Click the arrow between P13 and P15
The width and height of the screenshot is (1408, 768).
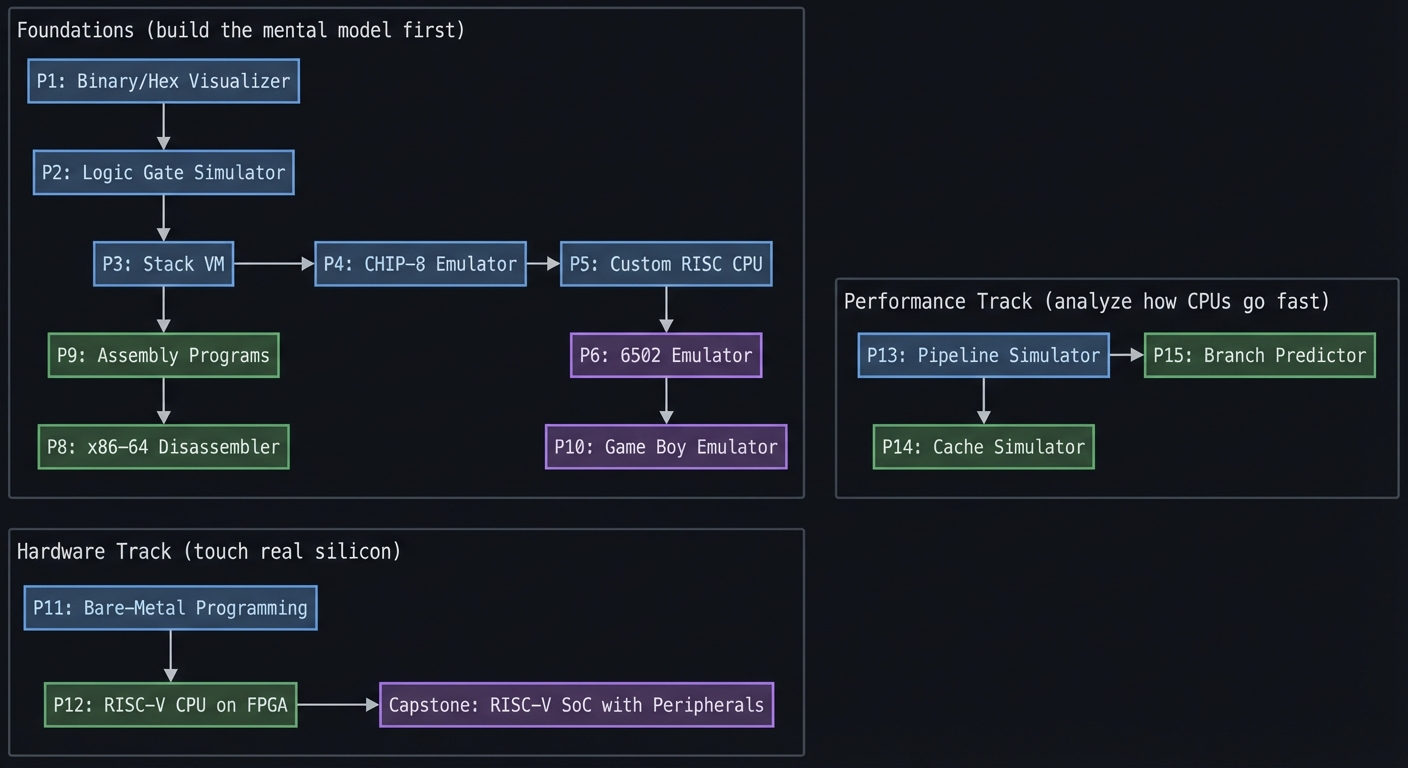tap(1124, 355)
